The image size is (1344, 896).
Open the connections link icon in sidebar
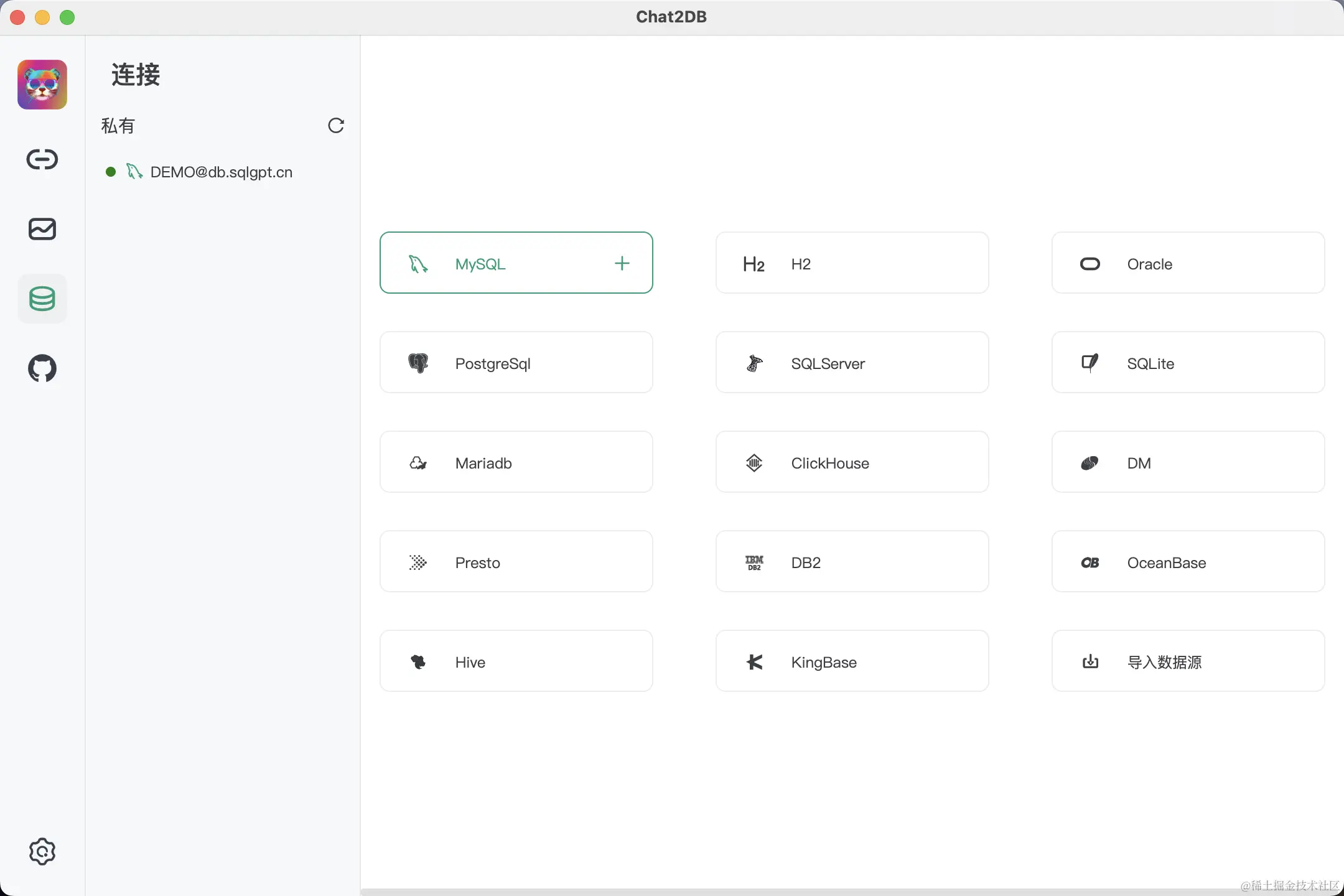click(x=42, y=159)
